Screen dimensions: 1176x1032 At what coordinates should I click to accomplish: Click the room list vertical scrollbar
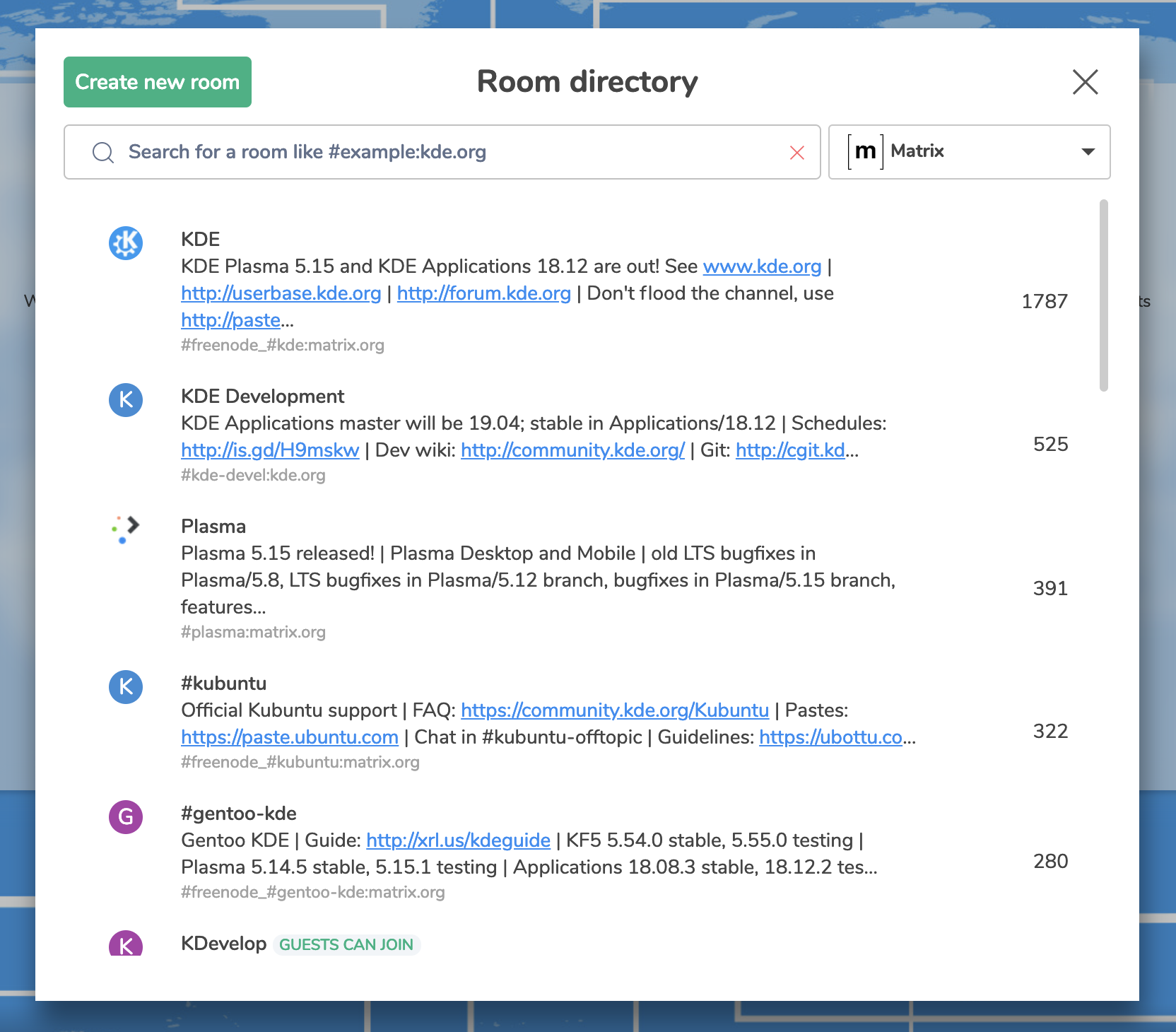[x=1103, y=295]
